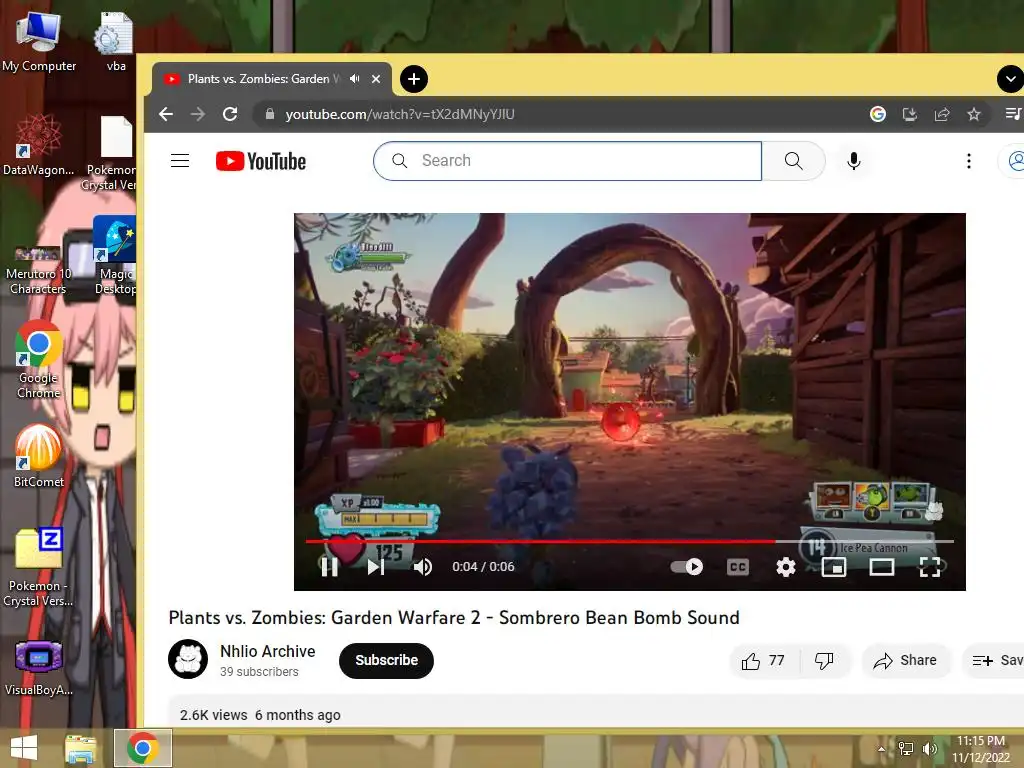Search with your voice microphone

click(x=854, y=161)
